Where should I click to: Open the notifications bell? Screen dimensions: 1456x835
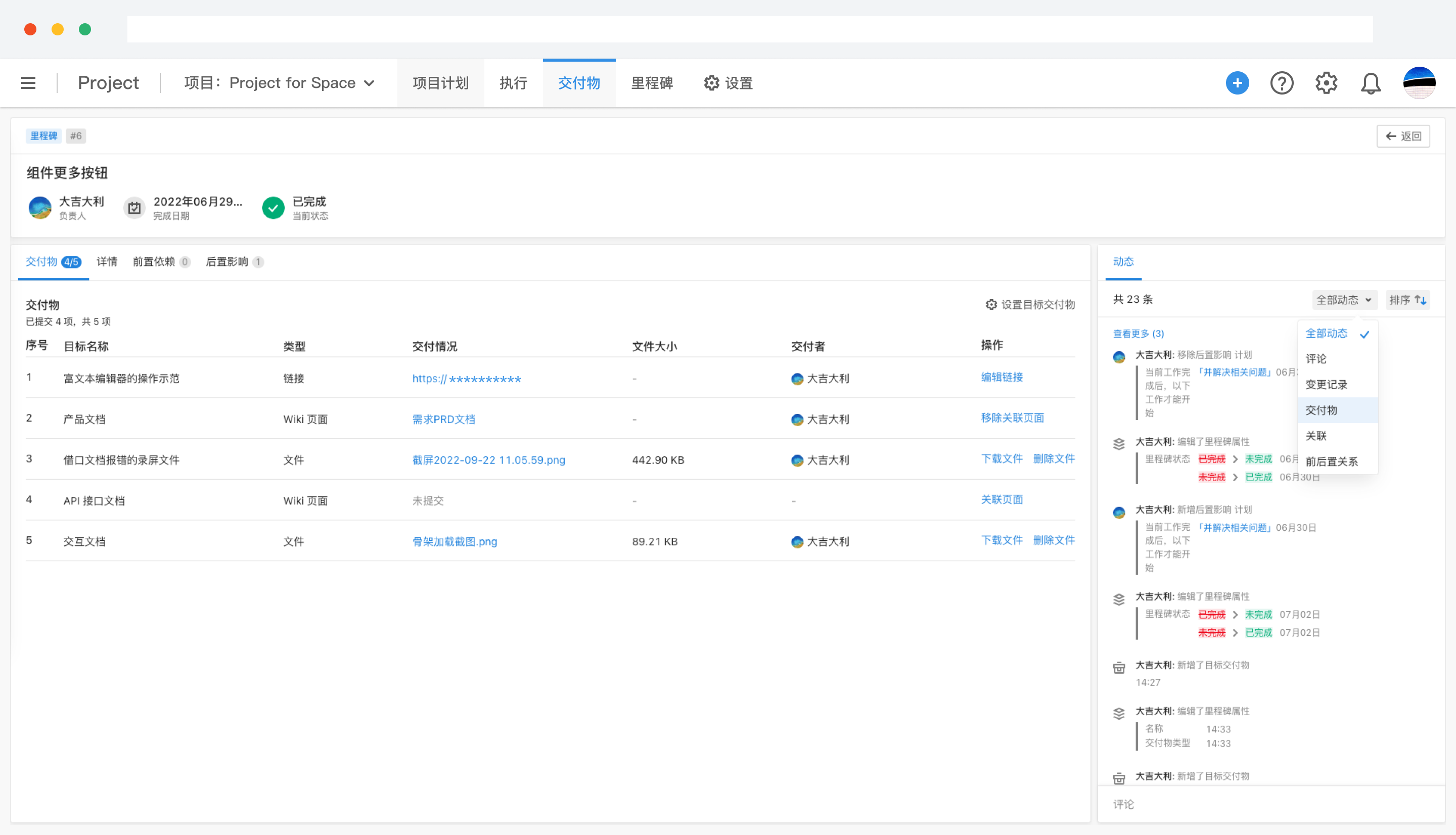point(1370,83)
